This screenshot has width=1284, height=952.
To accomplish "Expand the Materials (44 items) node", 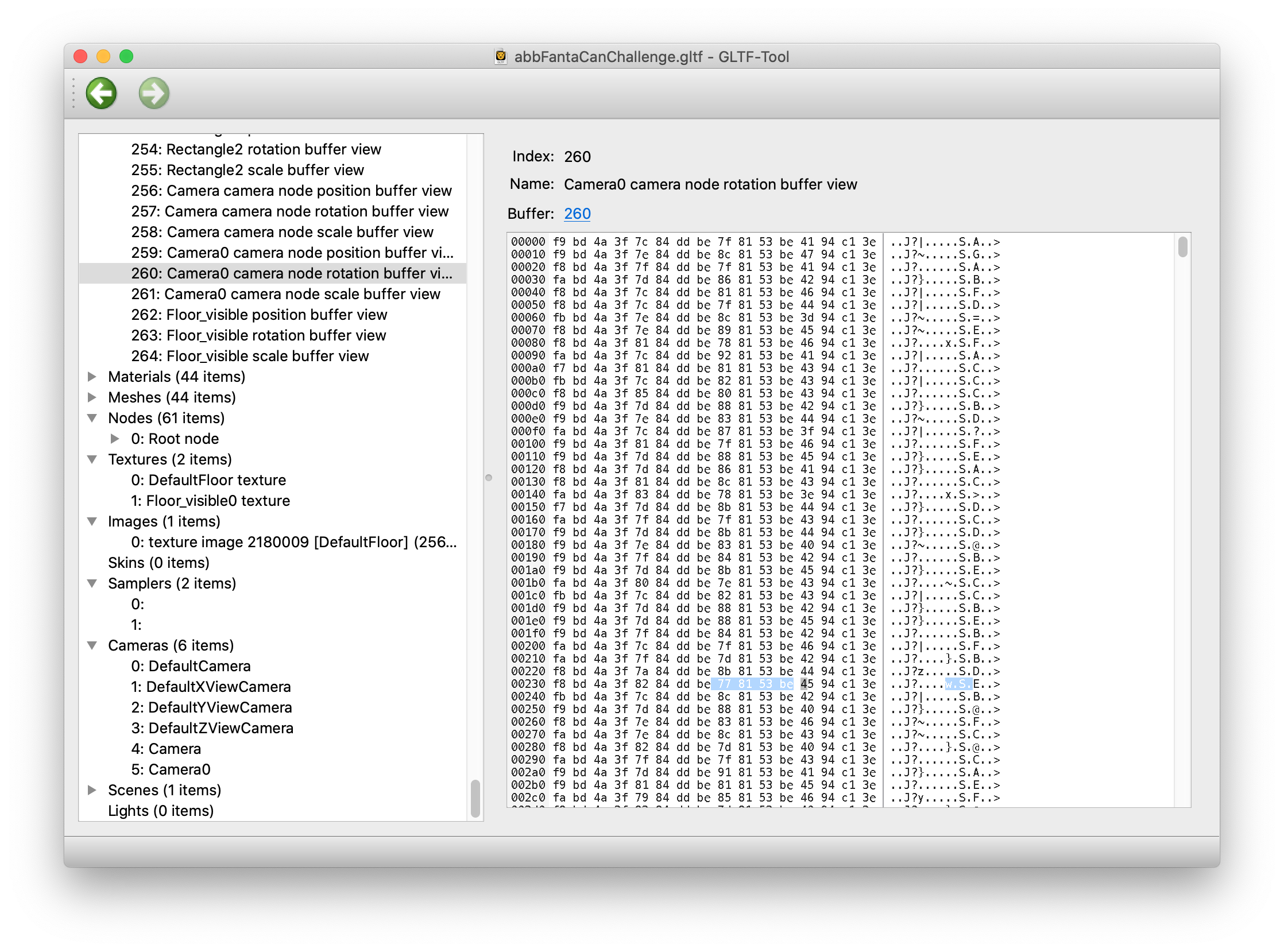I will [92, 377].
